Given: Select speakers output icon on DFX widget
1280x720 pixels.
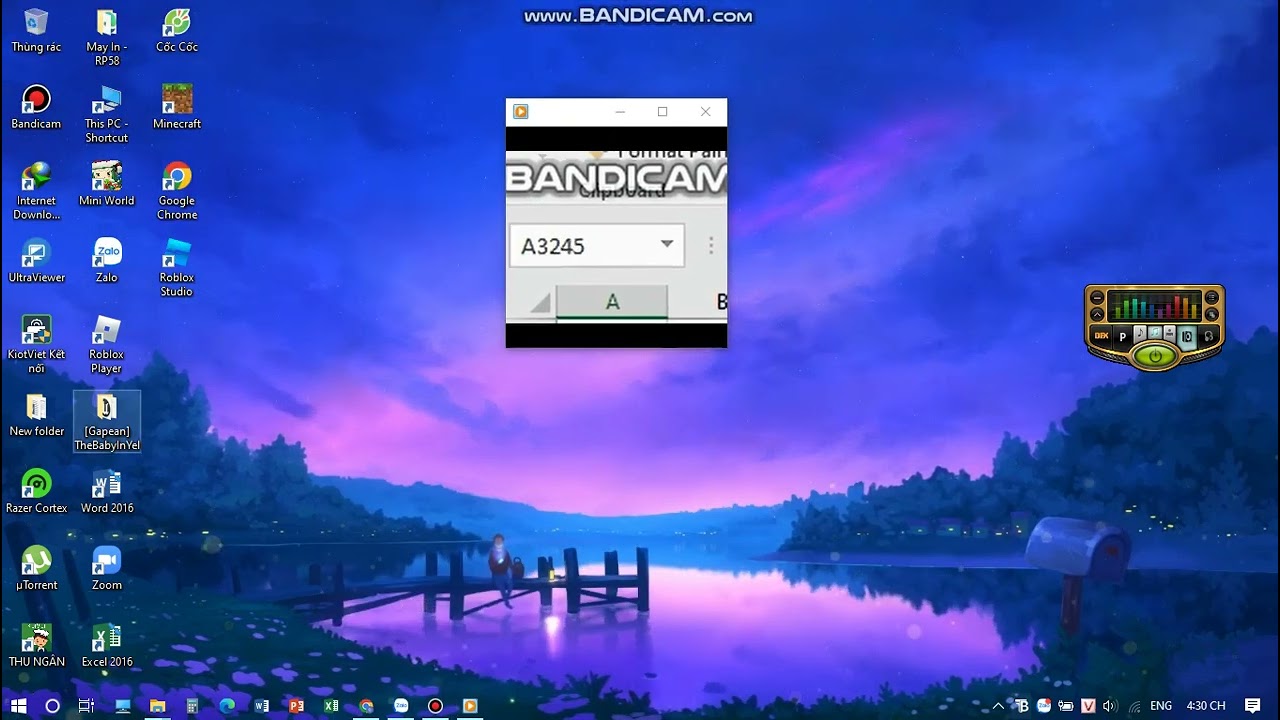Looking at the screenshot, I should pyautogui.click(x=1187, y=336).
